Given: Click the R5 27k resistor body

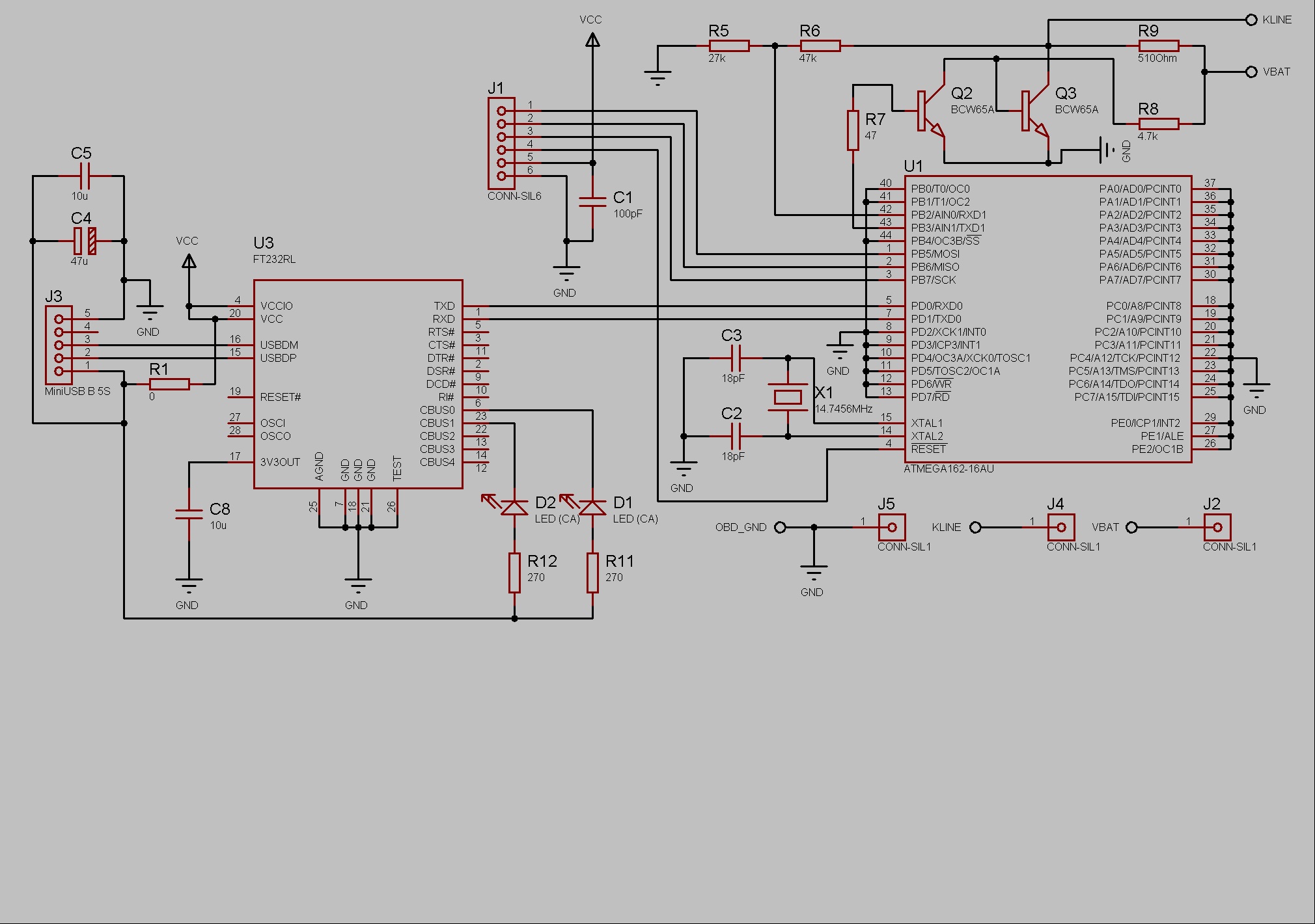Looking at the screenshot, I should click(x=729, y=46).
